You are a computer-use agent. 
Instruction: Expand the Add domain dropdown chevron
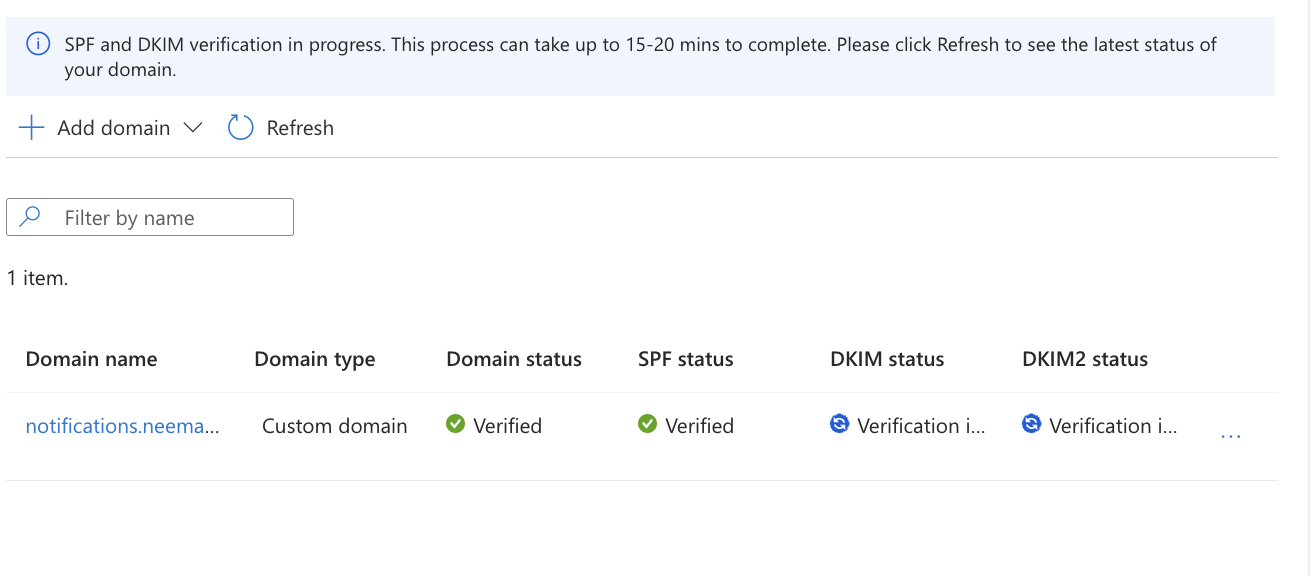point(193,128)
